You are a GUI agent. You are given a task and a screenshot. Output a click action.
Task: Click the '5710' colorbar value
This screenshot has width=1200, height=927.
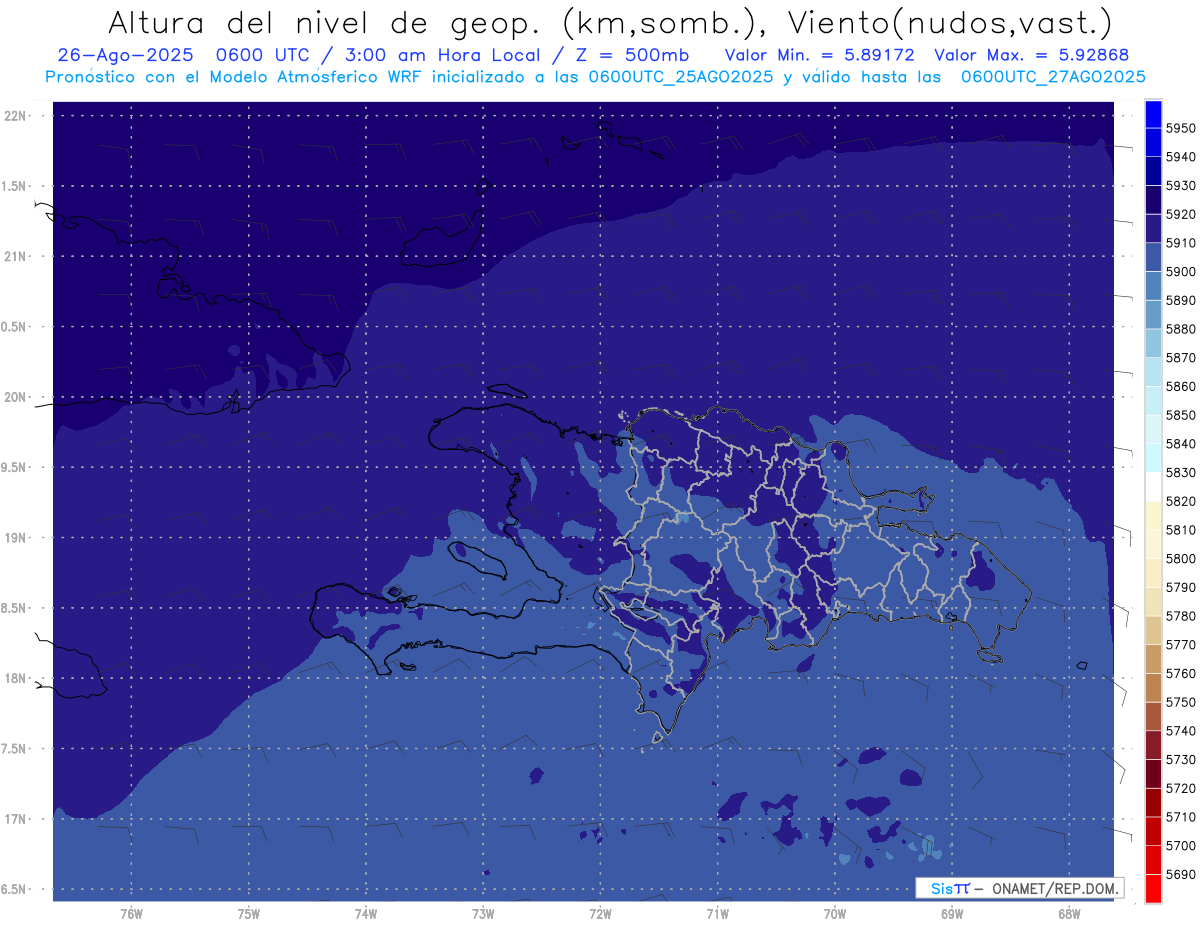coord(1180,817)
